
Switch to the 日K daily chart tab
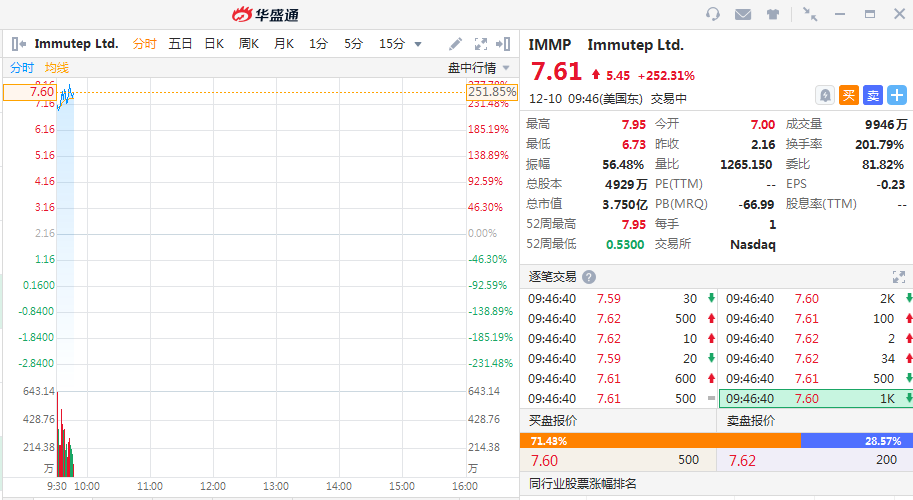(x=214, y=44)
